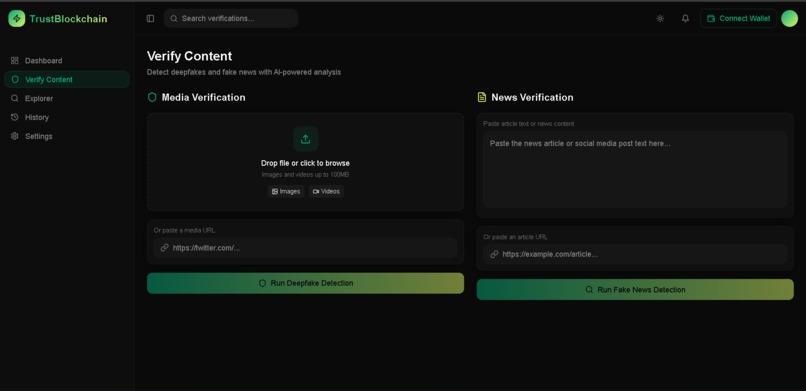806x391 pixels.
Task: Click the Dashboard grid icon
Action: pyautogui.click(x=14, y=61)
